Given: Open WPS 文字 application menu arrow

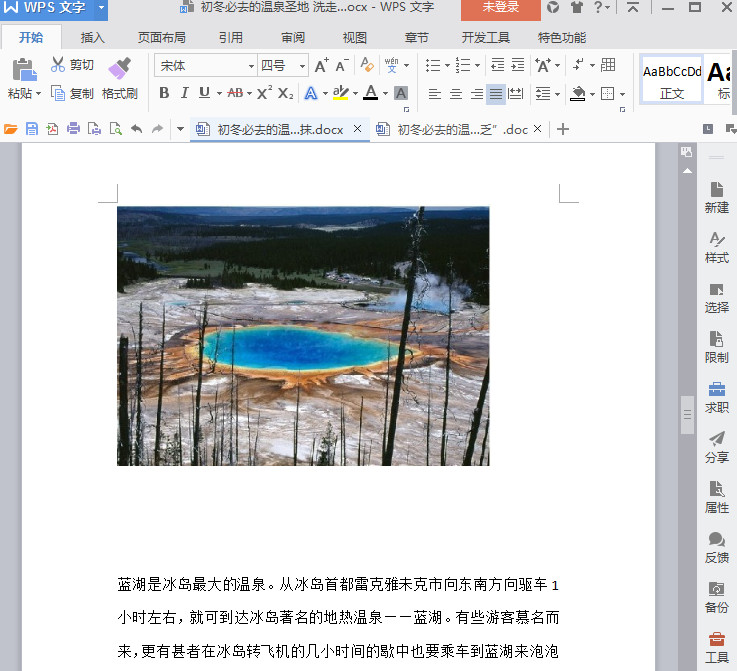Looking at the screenshot, I should [101, 8].
